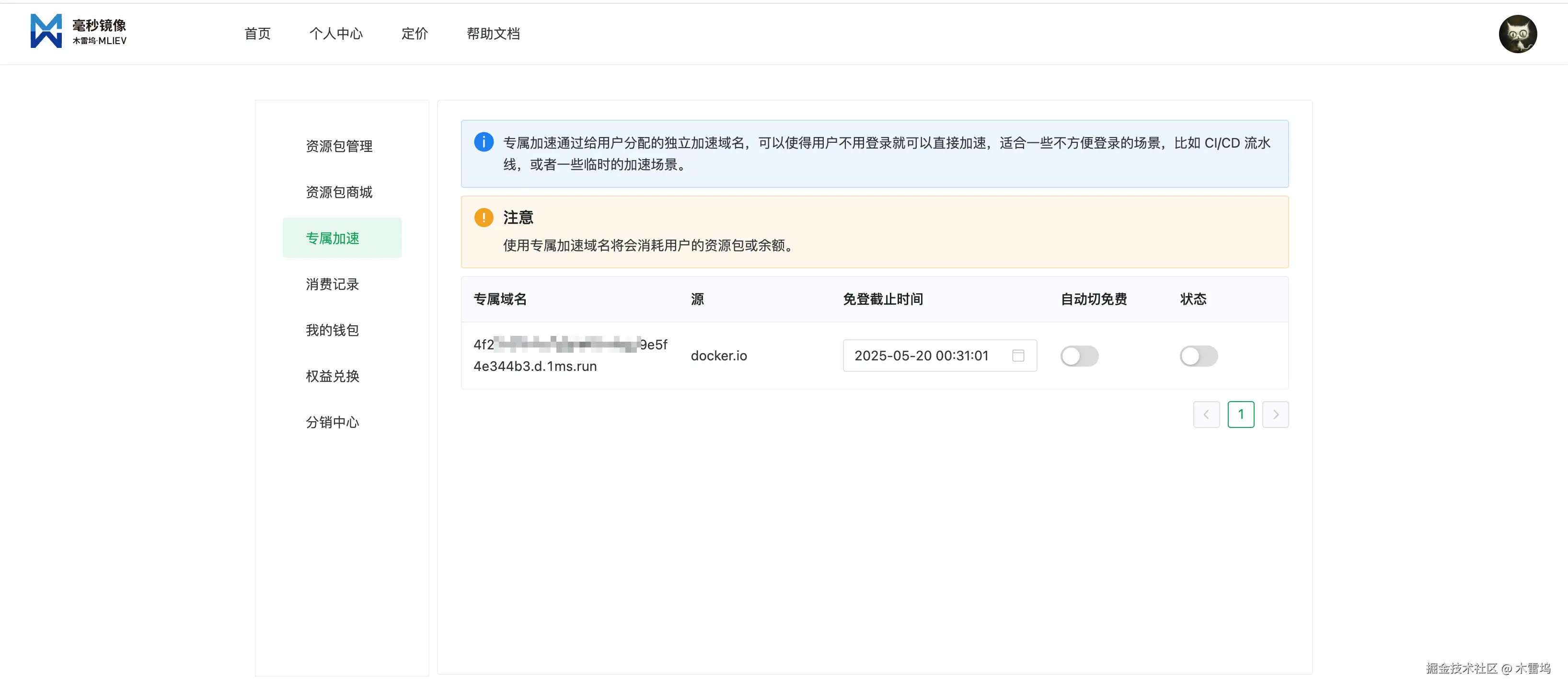1568x692 pixels.
Task: Click the orange warning exclamation icon
Action: 484,217
